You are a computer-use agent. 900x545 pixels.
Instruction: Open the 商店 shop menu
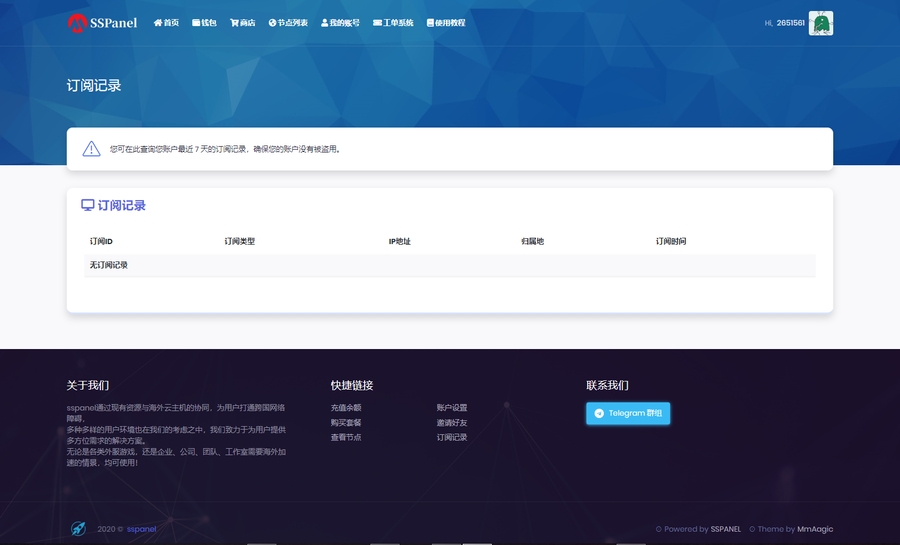(242, 23)
